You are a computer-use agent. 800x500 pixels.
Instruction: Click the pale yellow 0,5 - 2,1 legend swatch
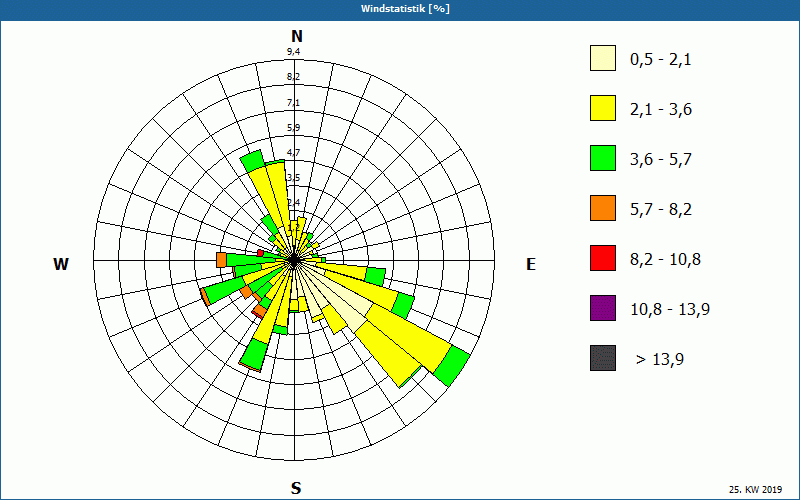click(x=603, y=58)
